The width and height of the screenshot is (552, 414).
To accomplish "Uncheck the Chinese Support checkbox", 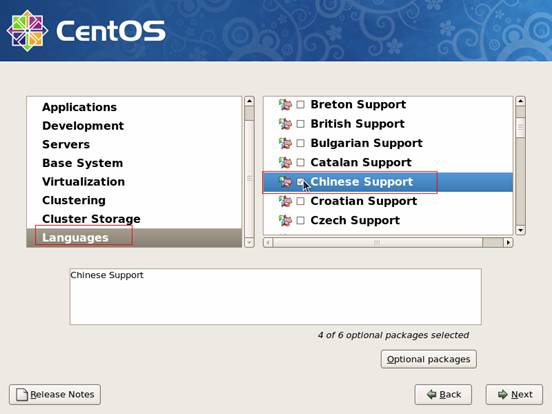I will click(300, 182).
